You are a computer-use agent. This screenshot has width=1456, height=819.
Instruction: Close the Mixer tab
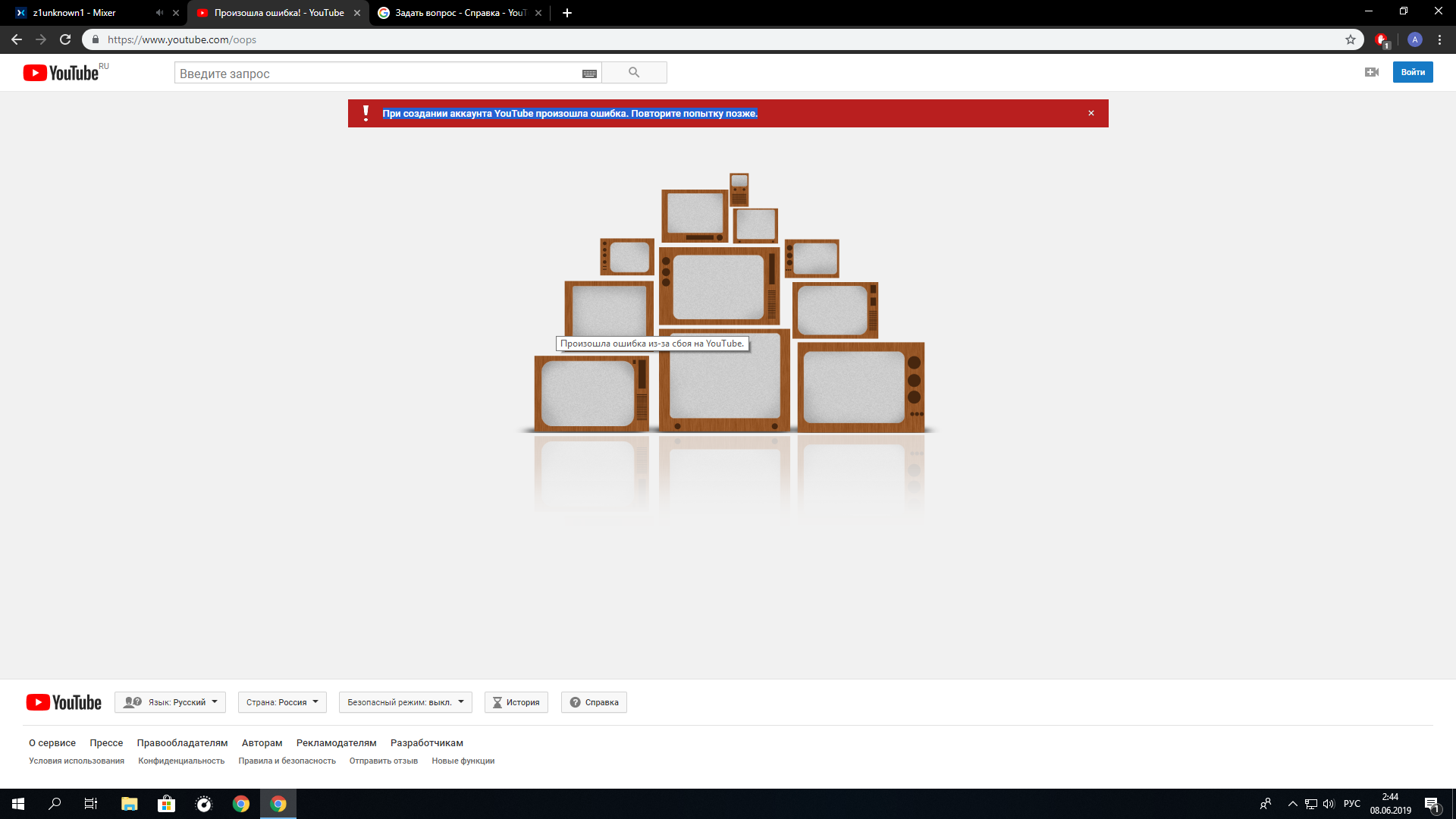click(x=176, y=13)
